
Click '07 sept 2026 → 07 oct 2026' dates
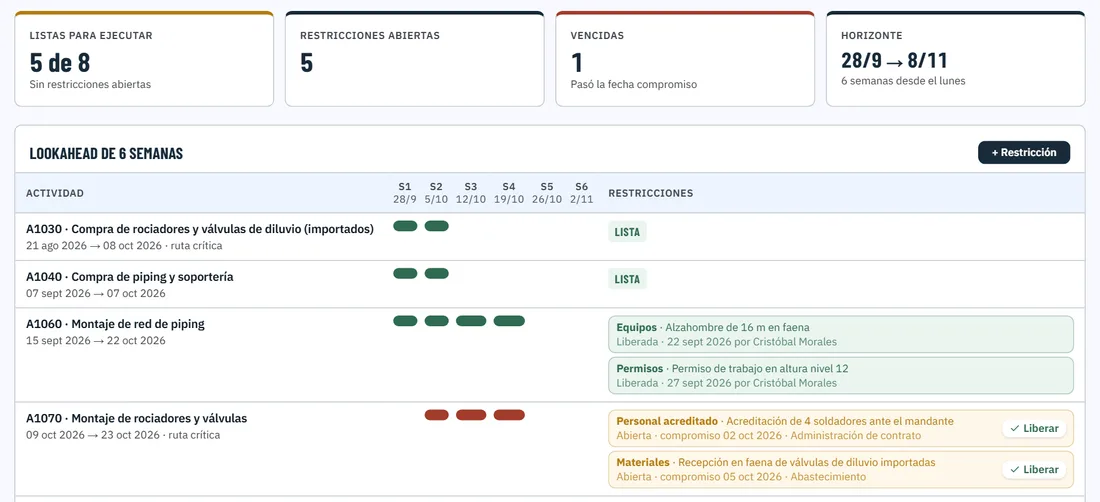[95, 293]
